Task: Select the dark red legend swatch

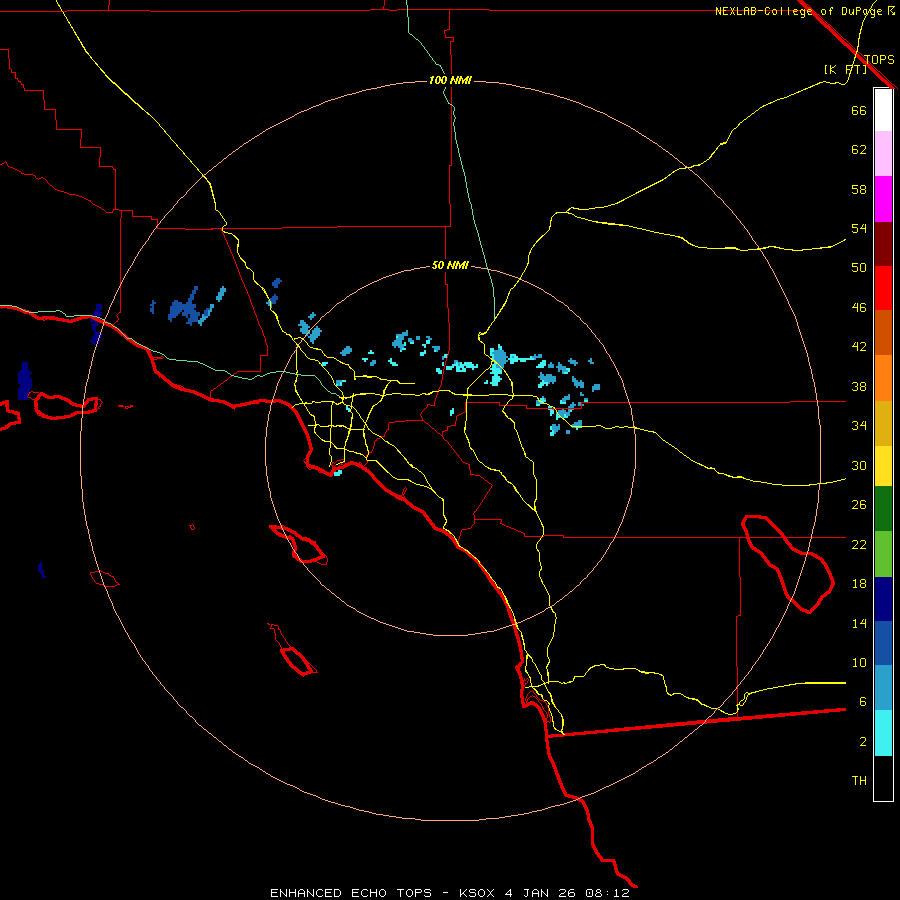Action: tap(883, 244)
